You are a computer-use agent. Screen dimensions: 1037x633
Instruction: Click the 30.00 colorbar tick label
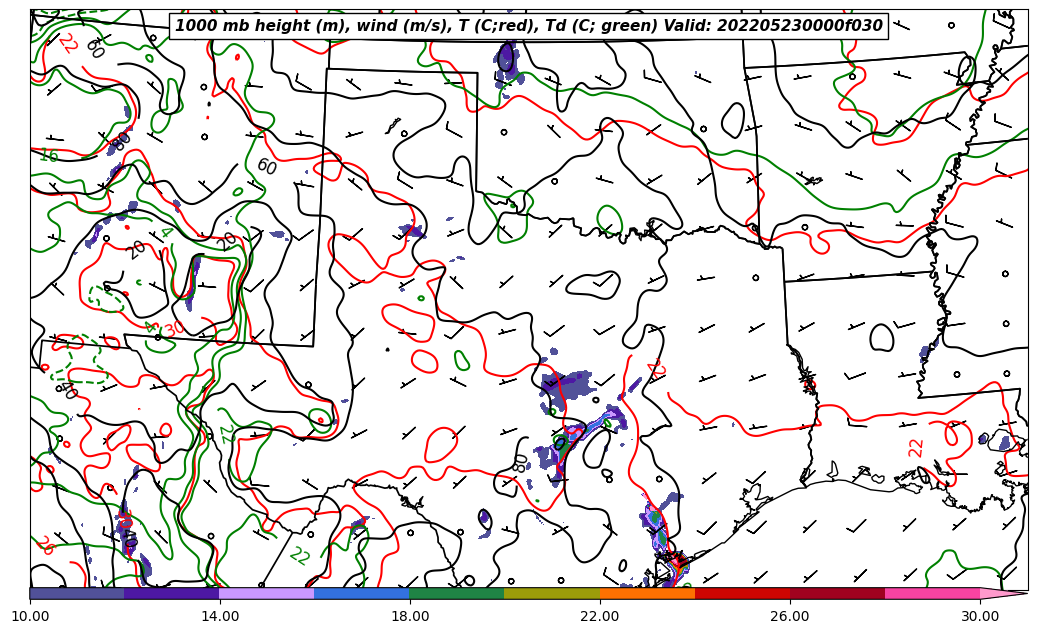coord(980,616)
